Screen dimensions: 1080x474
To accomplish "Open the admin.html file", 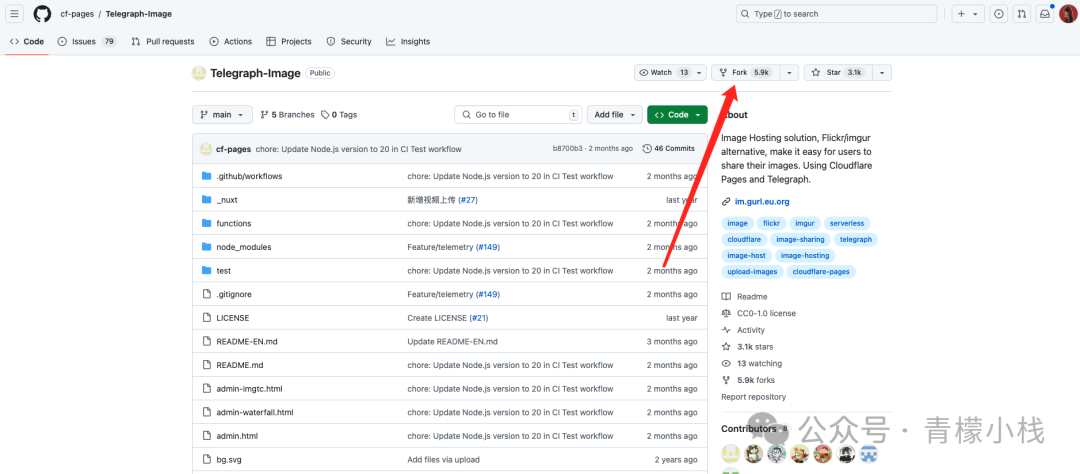I will point(237,436).
